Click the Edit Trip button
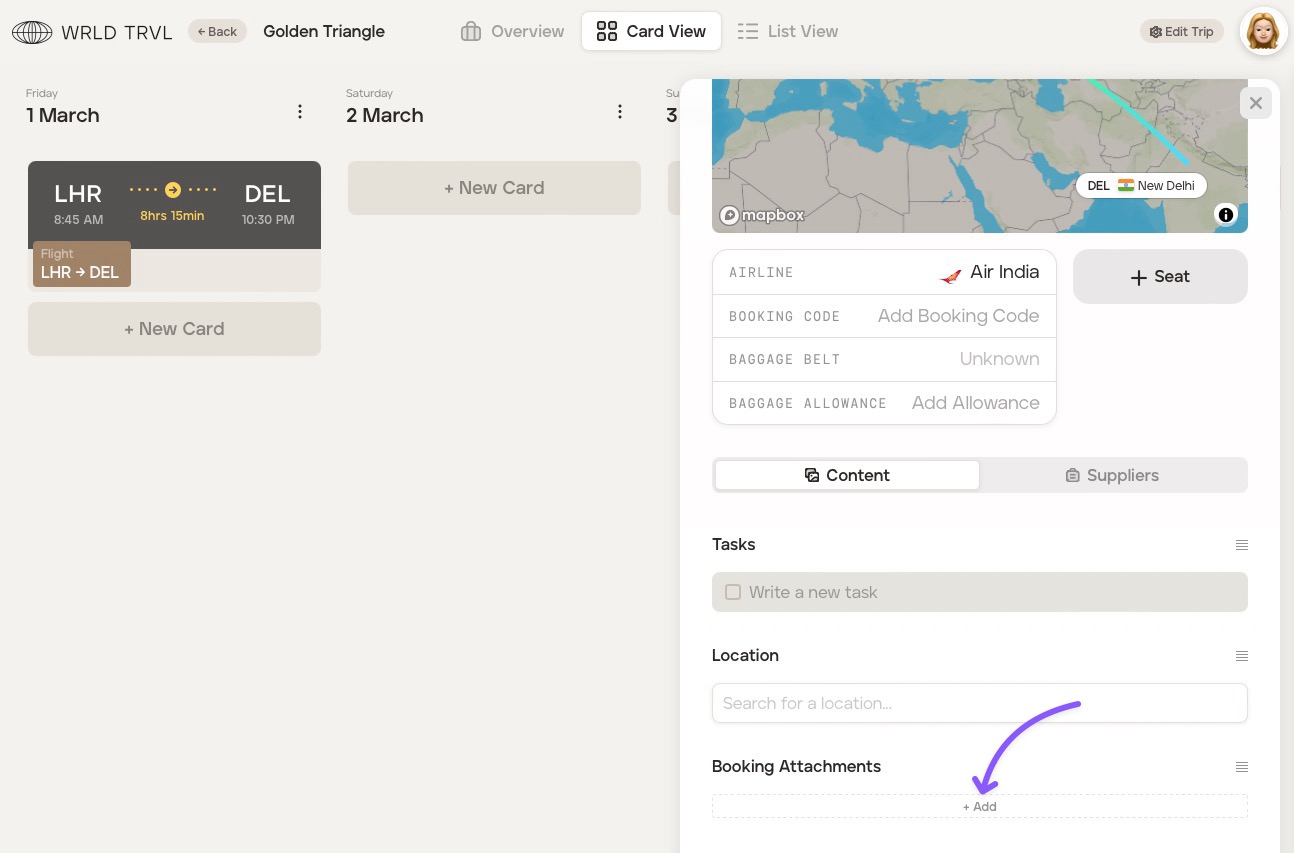1294x853 pixels. click(x=1181, y=32)
